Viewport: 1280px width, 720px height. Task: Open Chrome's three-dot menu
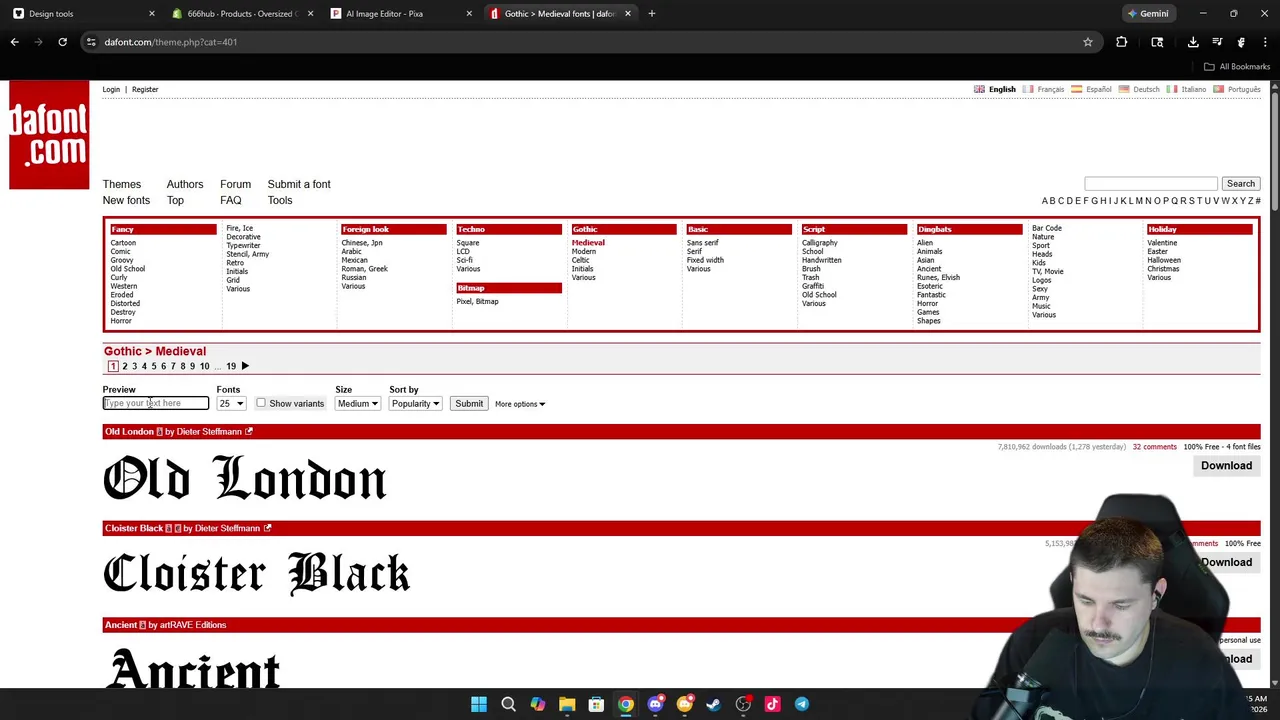point(1265,42)
